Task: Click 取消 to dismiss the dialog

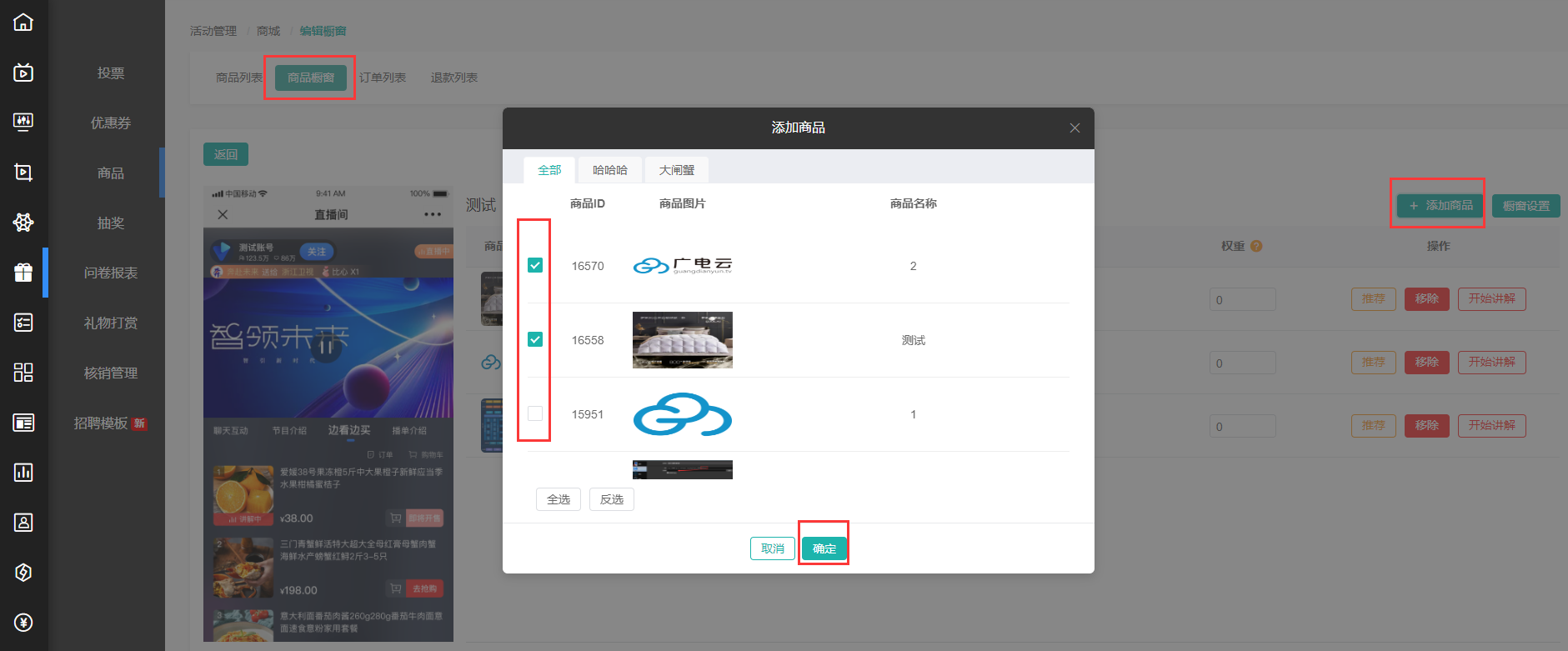Action: pos(773,548)
